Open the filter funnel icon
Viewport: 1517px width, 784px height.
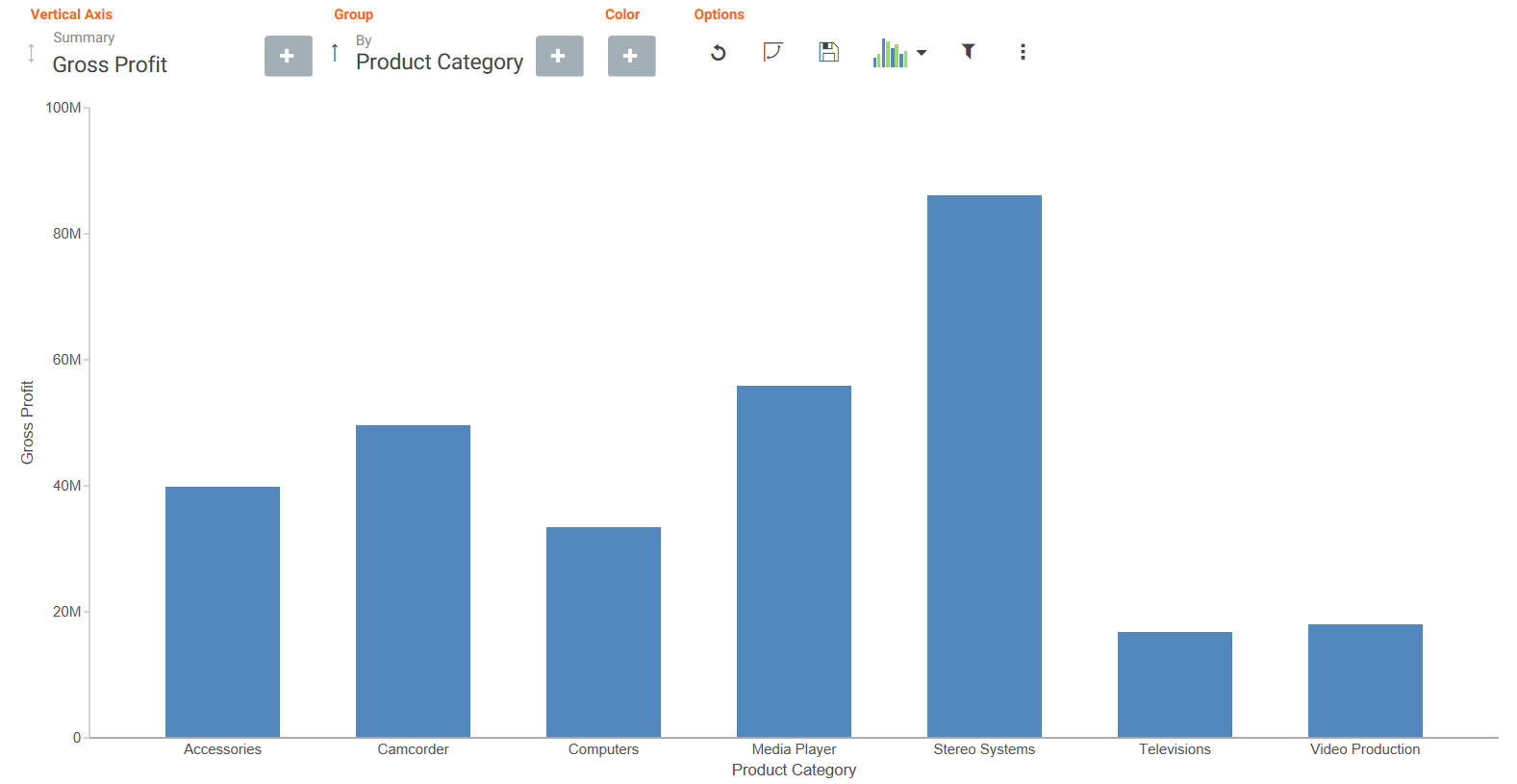point(969,52)
